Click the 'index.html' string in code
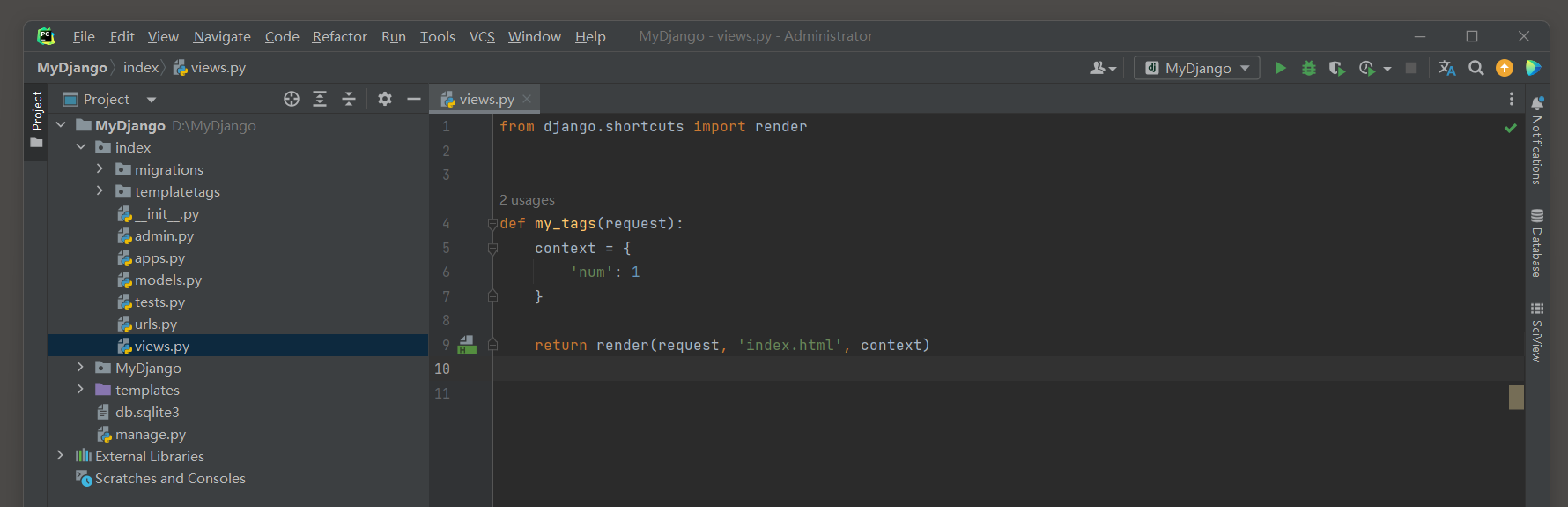1568x507 pixels. [789, 345]
